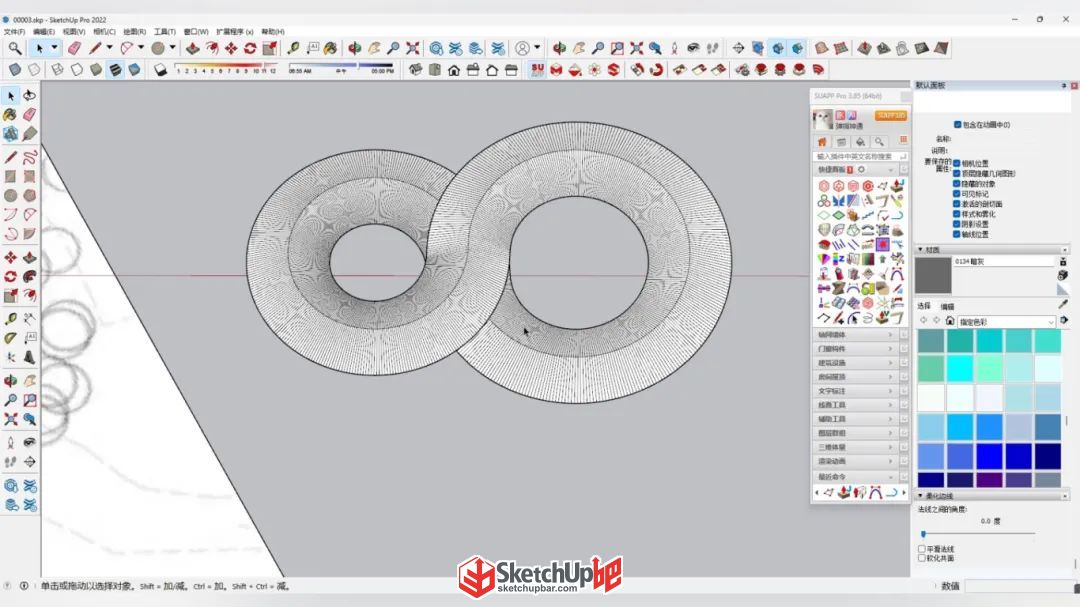Open the 编辑(E) menu
The height and width of the screenshot is (607, 1080).
43,32
